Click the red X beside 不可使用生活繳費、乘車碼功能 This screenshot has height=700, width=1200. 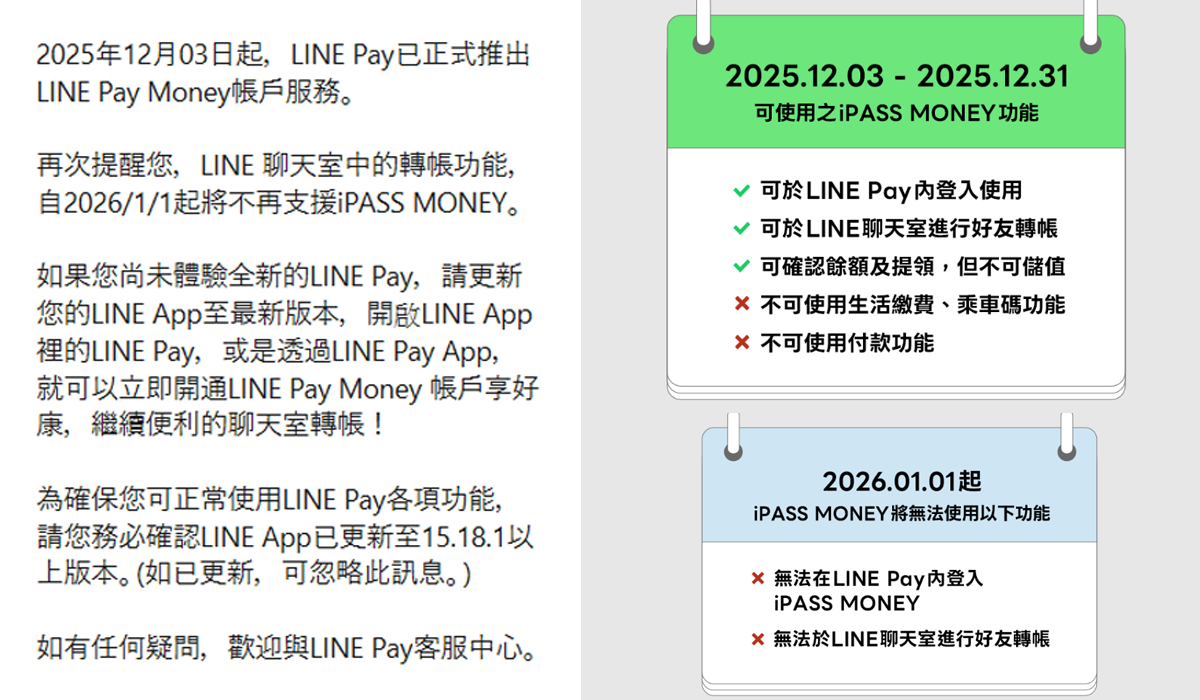[x=741, y=304]
